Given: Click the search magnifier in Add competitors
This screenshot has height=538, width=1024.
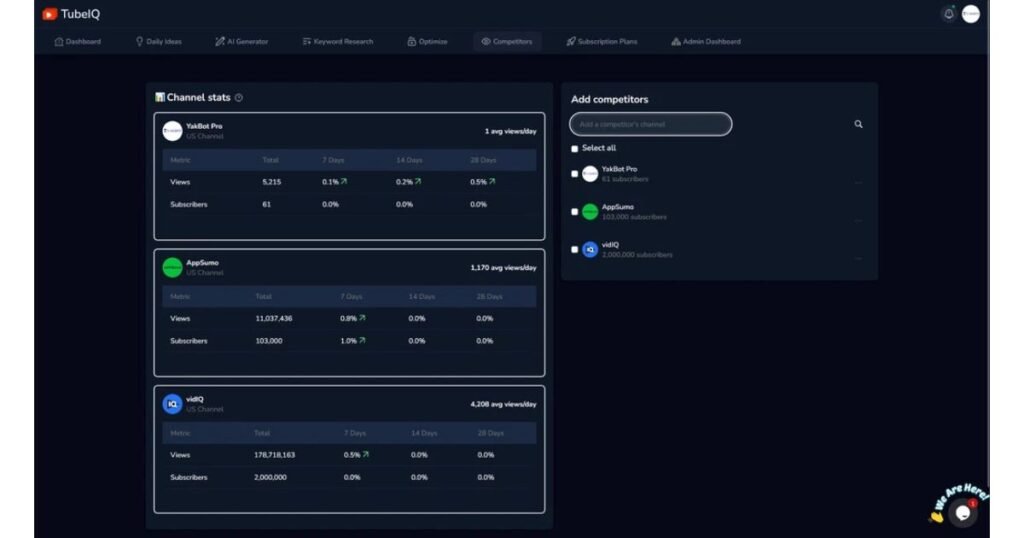Looking at the screenshot, I should 858,124.
